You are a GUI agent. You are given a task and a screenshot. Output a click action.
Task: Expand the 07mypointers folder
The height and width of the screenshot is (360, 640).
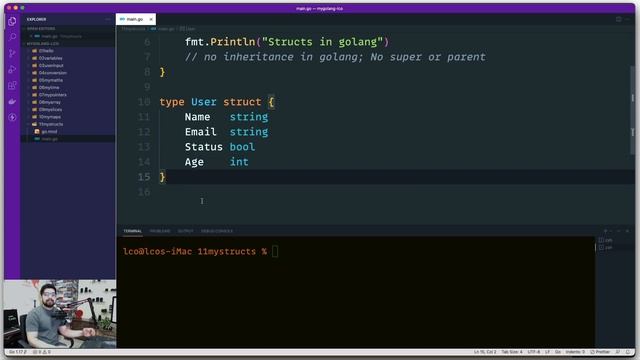pos(68,95)
